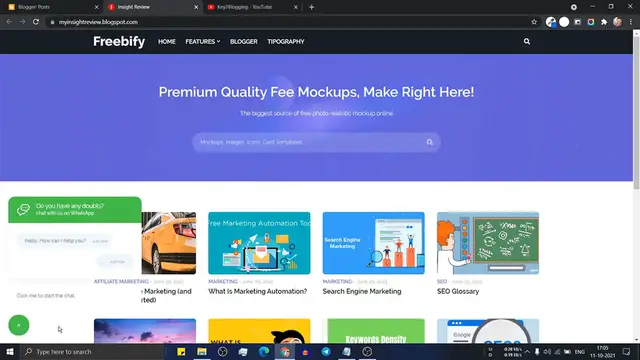Open File Explorer from the taskbar
This screenshot has width=640, height=360.
point(202,351)
